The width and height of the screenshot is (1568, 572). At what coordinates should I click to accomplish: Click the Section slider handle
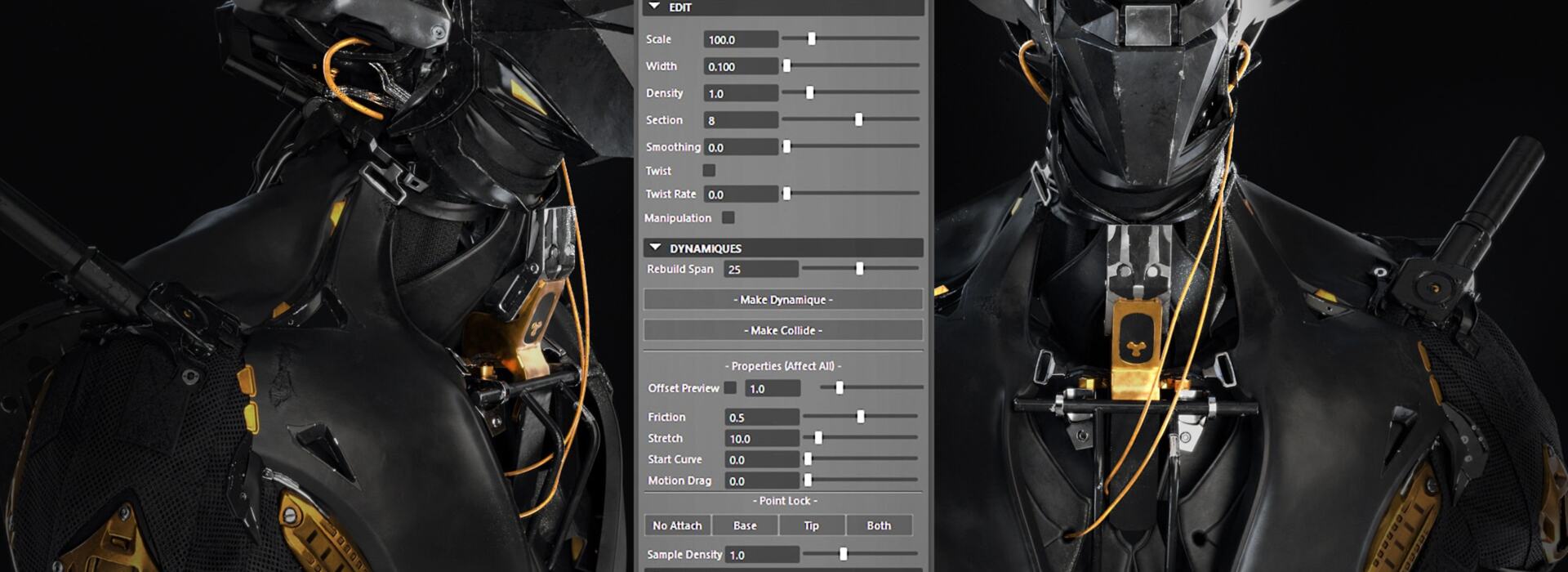tap(858, 119)
